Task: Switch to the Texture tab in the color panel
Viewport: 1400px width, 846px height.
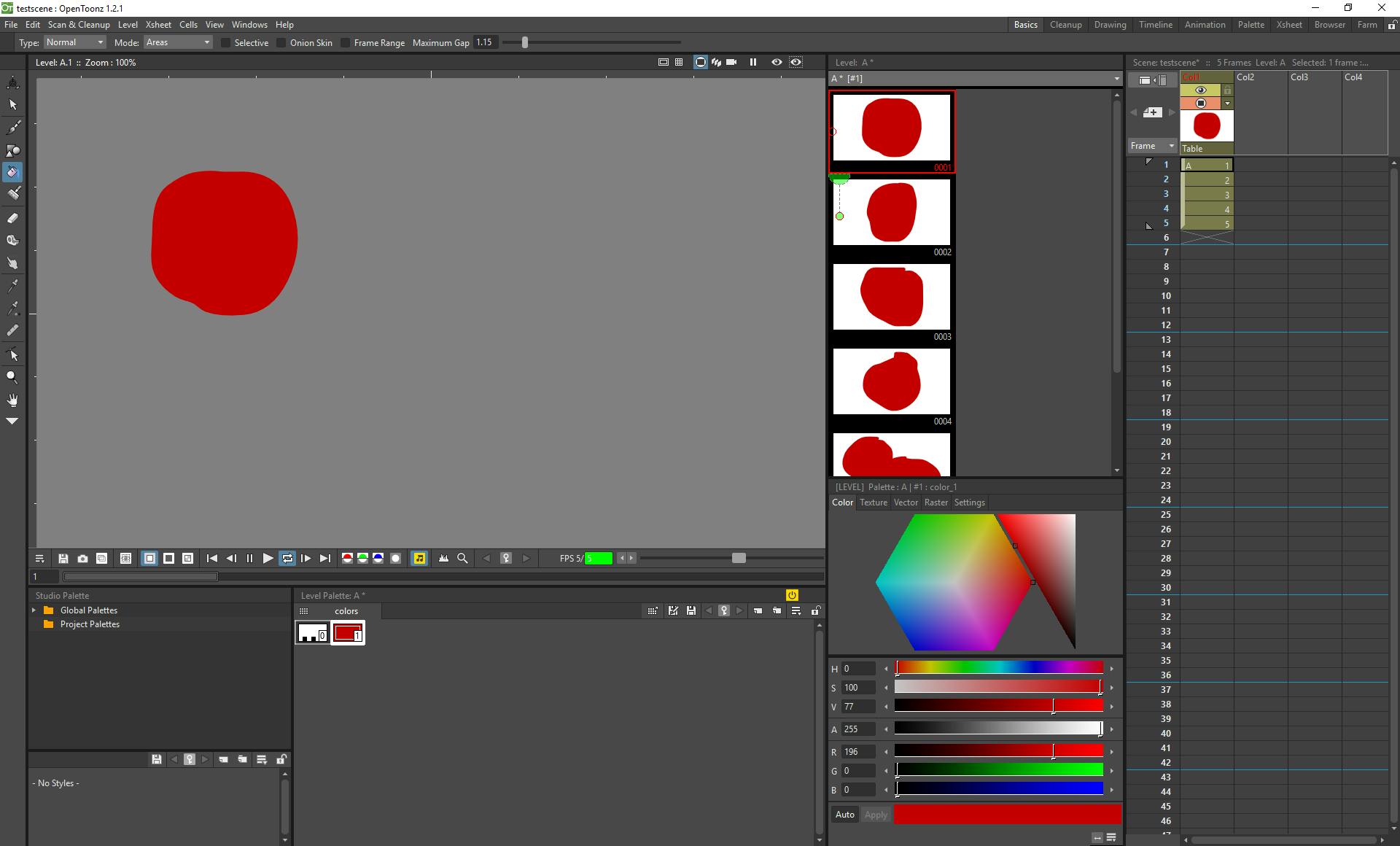Action: [x=873, y=502]
